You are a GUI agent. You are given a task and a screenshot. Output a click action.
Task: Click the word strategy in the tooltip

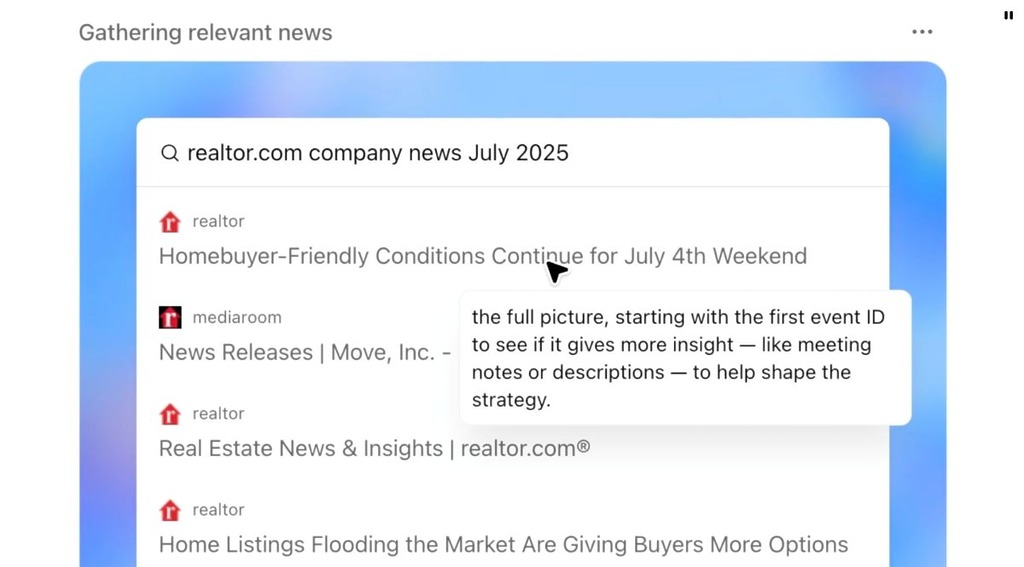tap(509, 400)
